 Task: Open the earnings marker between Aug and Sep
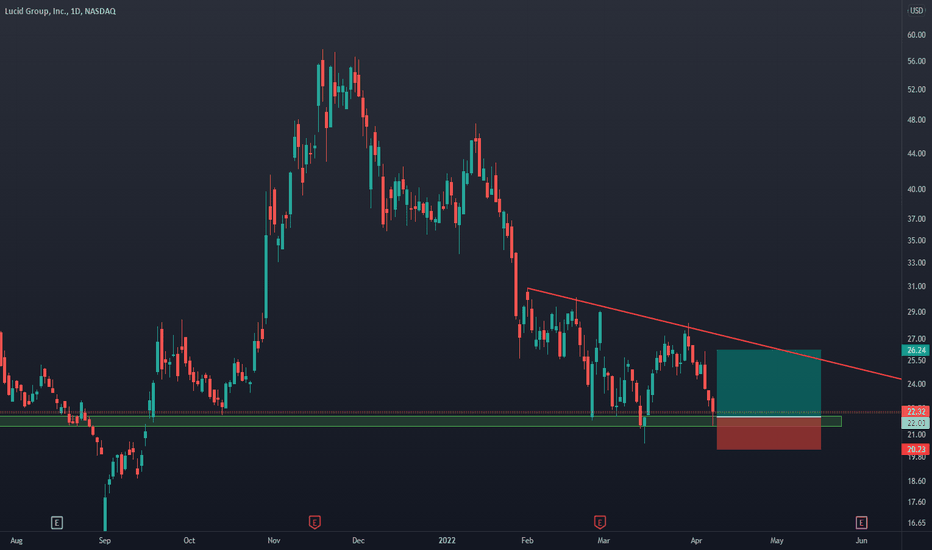click(56, 523)
